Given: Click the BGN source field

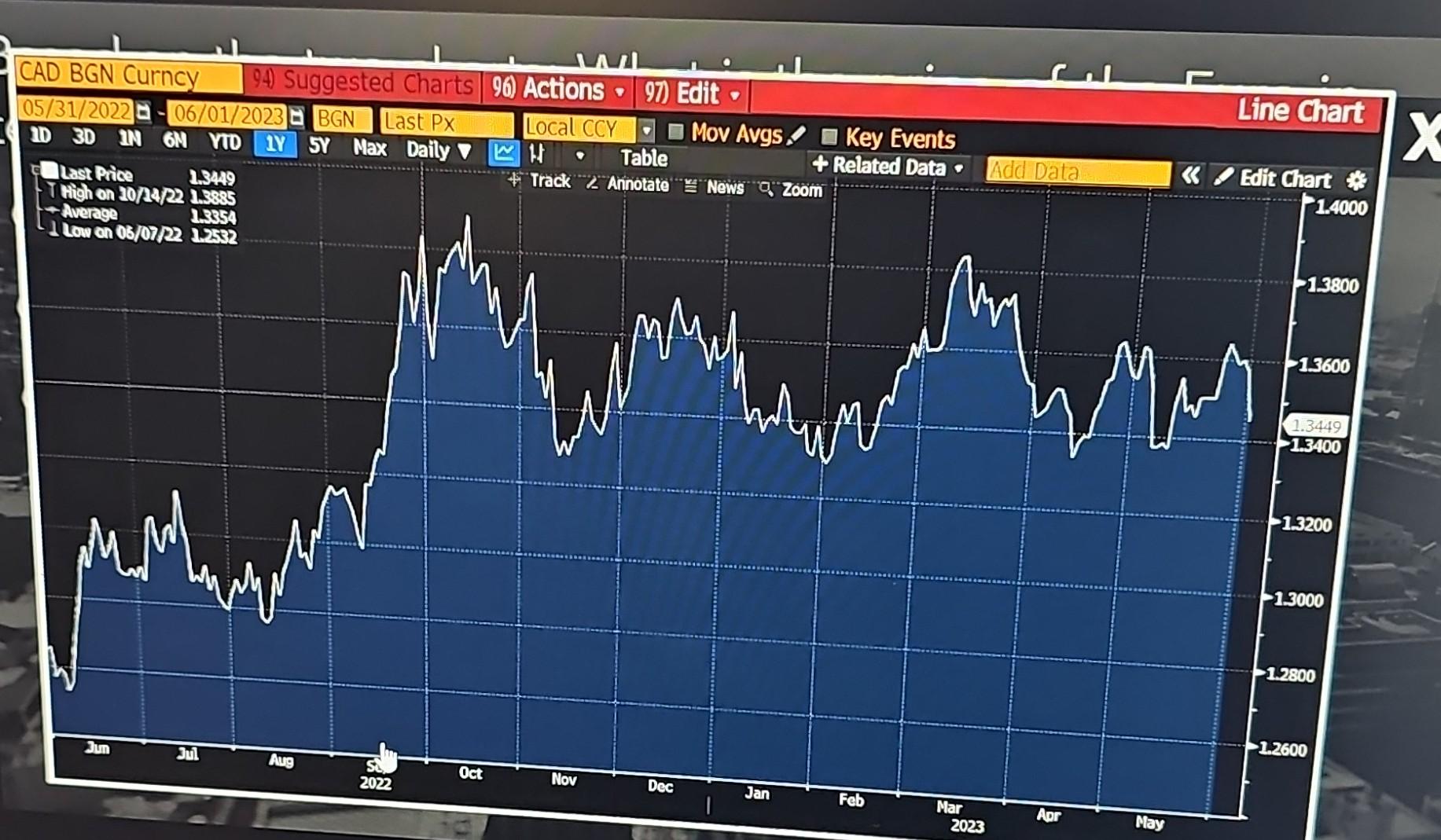Looking at the screenshot, I should pos(342,119).
